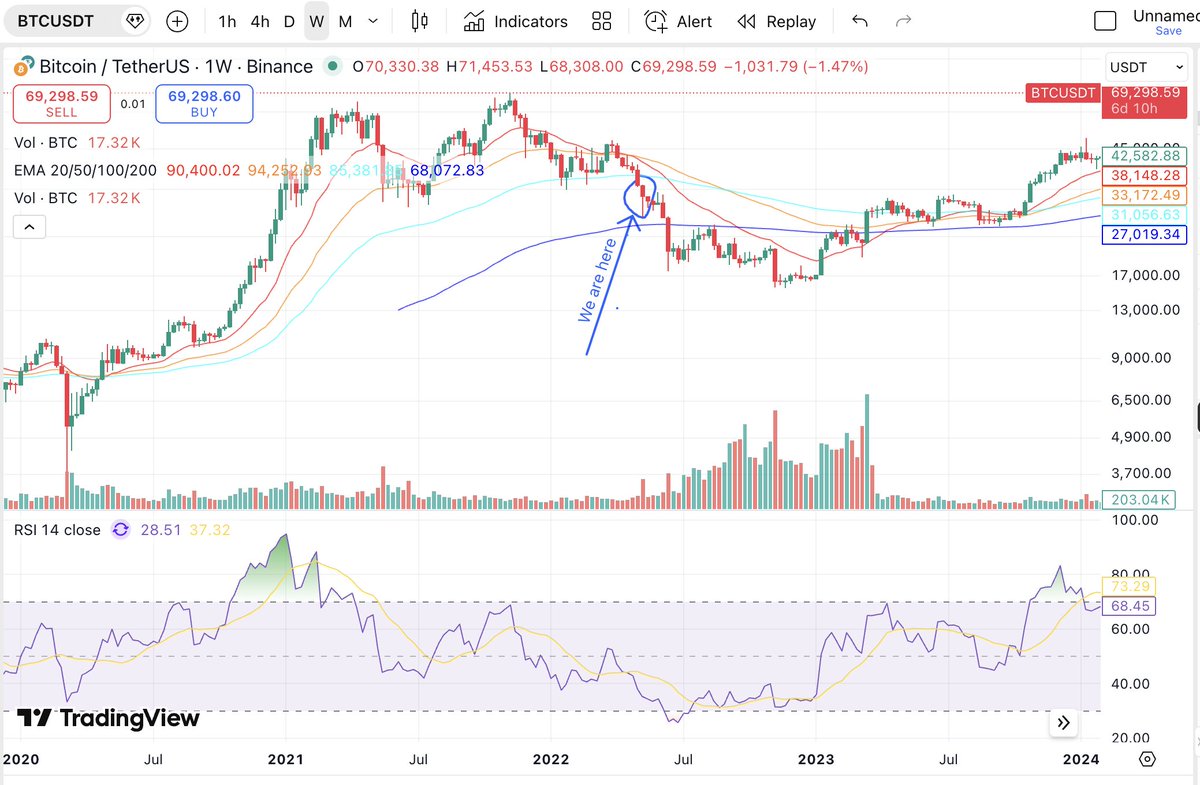Select the 1h timeframe
1200x785 pixels.
coord(228,21)
